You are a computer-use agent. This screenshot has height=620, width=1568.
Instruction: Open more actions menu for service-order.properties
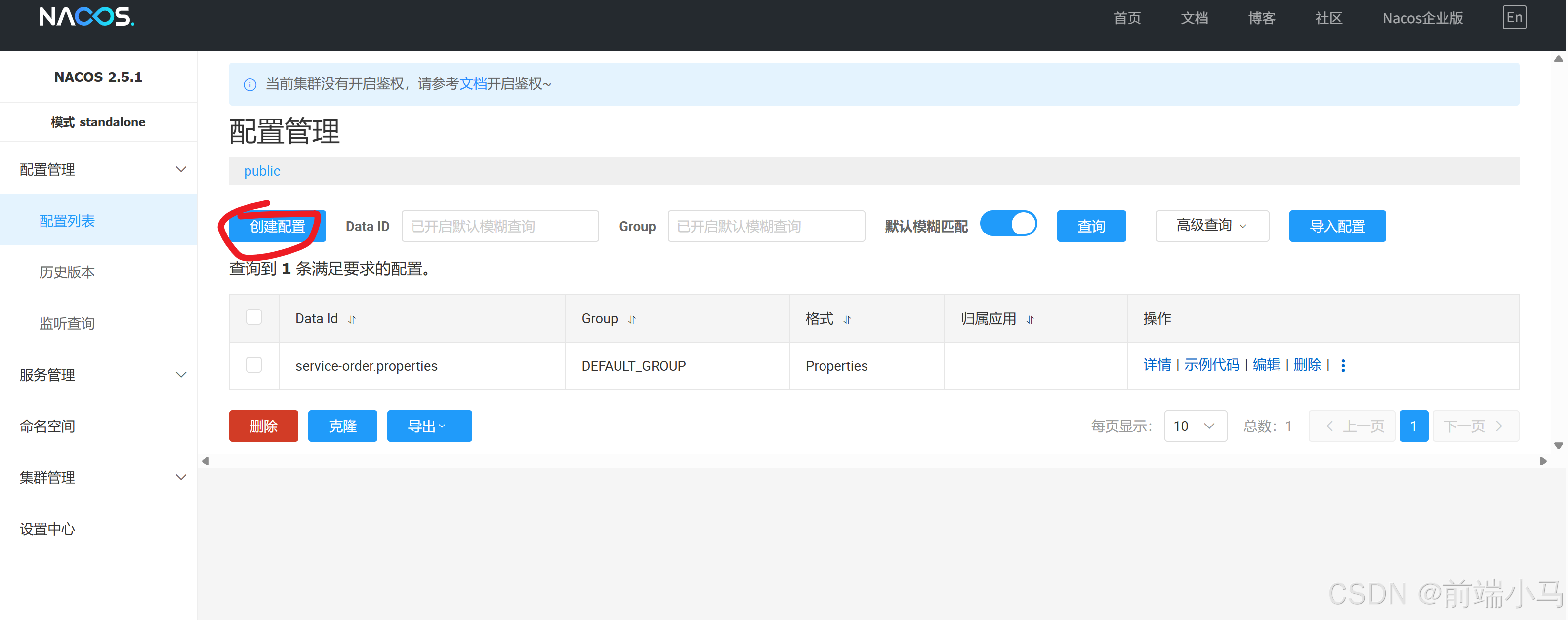coord(1343,365)
